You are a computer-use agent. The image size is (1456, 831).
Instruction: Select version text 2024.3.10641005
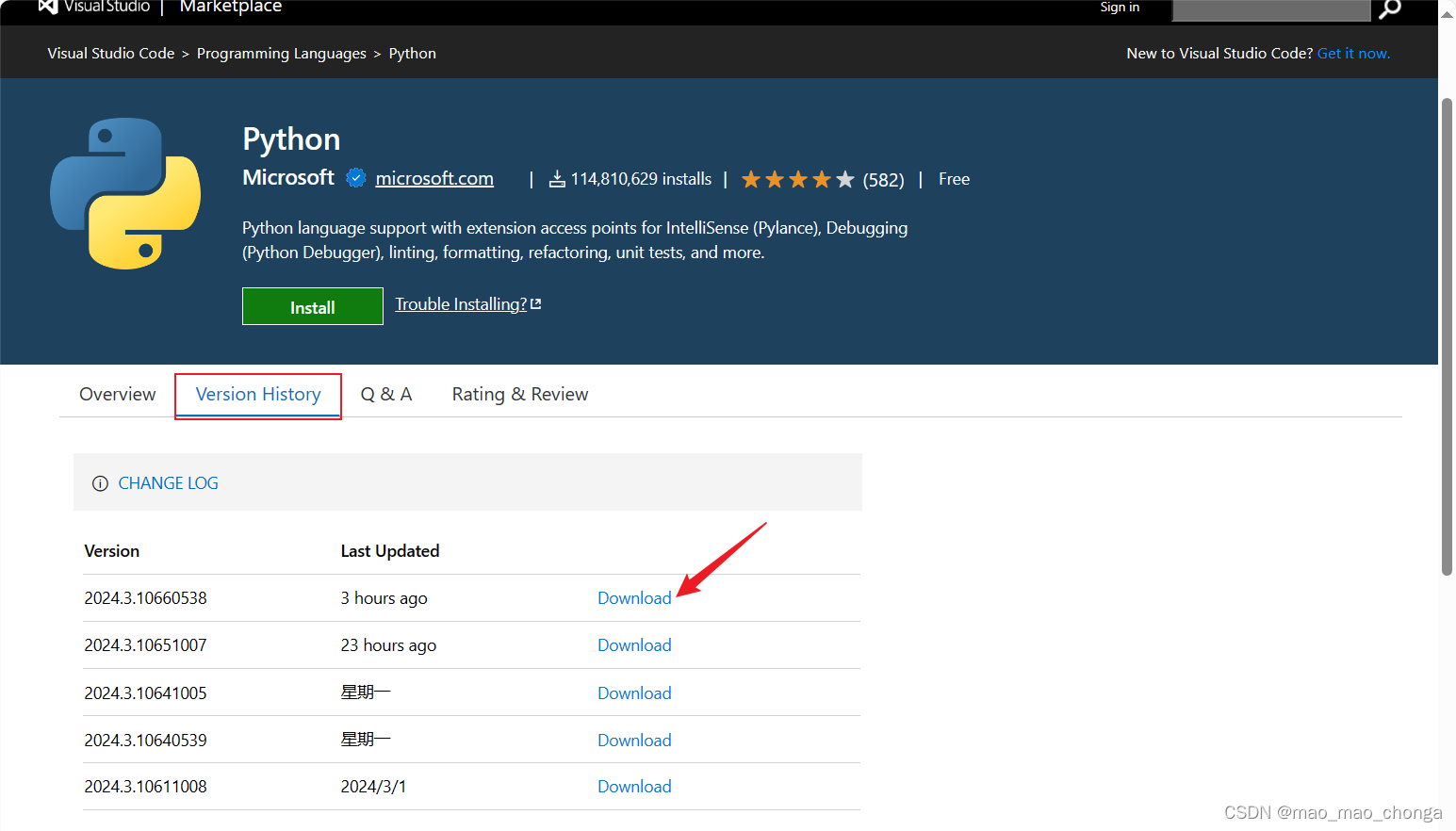pyautogui.click(x=145, y=693)
